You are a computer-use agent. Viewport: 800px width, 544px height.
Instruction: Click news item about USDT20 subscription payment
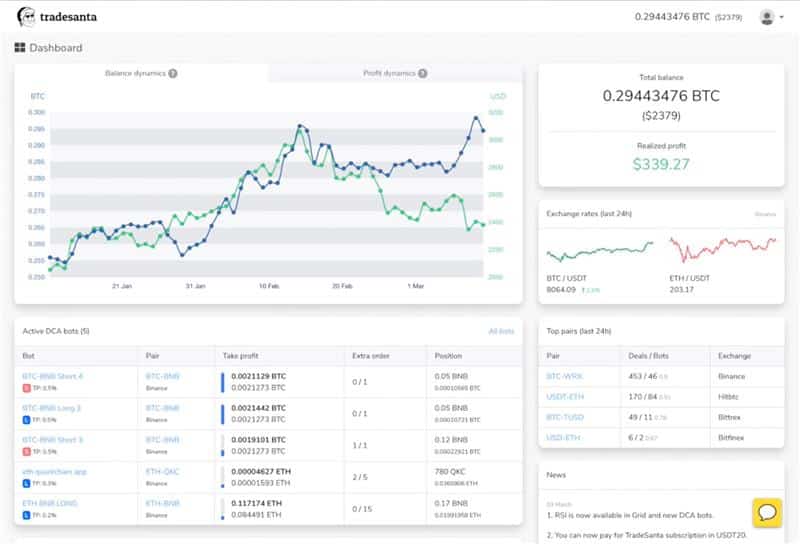(646, 535)
